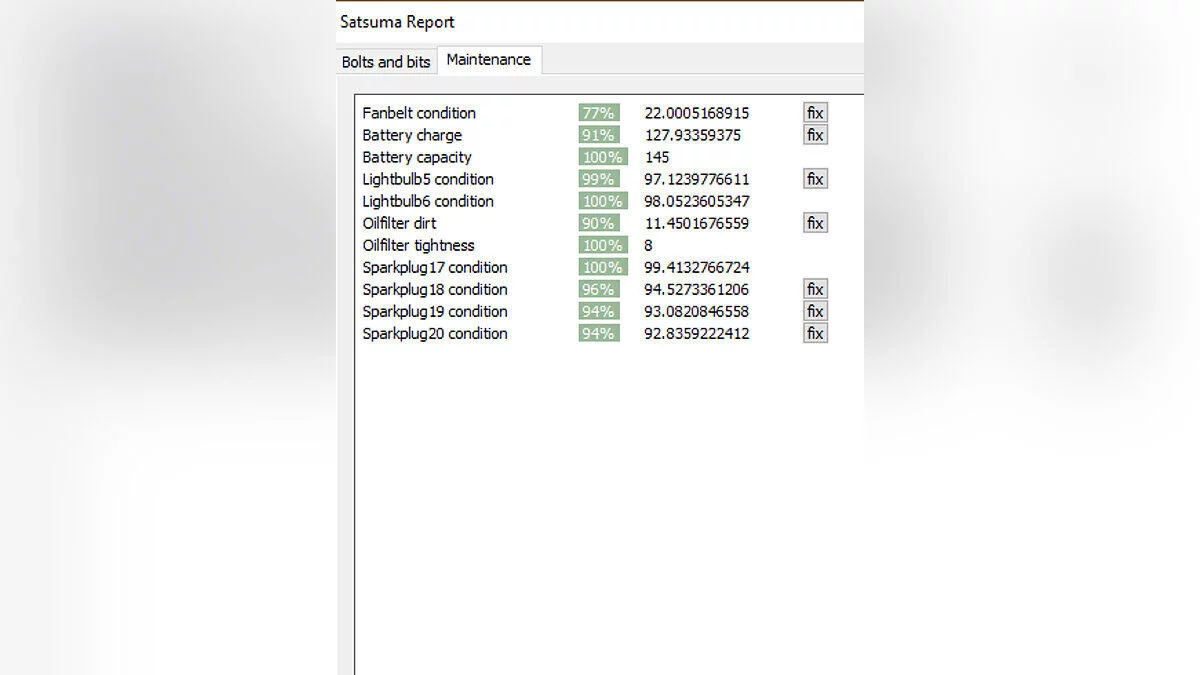
Task: Click the Sparkplug20 condition label
Action: click(x=435, y=333)
